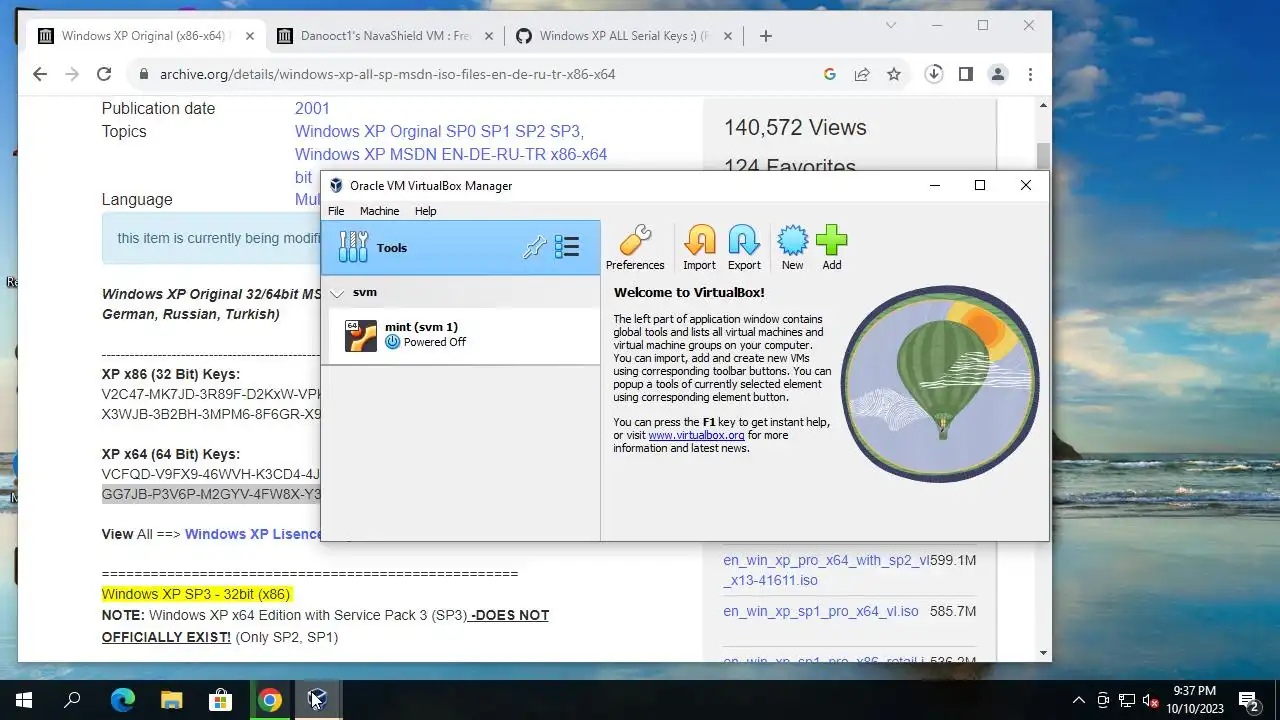Go back in Chrome
This screenshot has height=720, width=1280.
39,74
